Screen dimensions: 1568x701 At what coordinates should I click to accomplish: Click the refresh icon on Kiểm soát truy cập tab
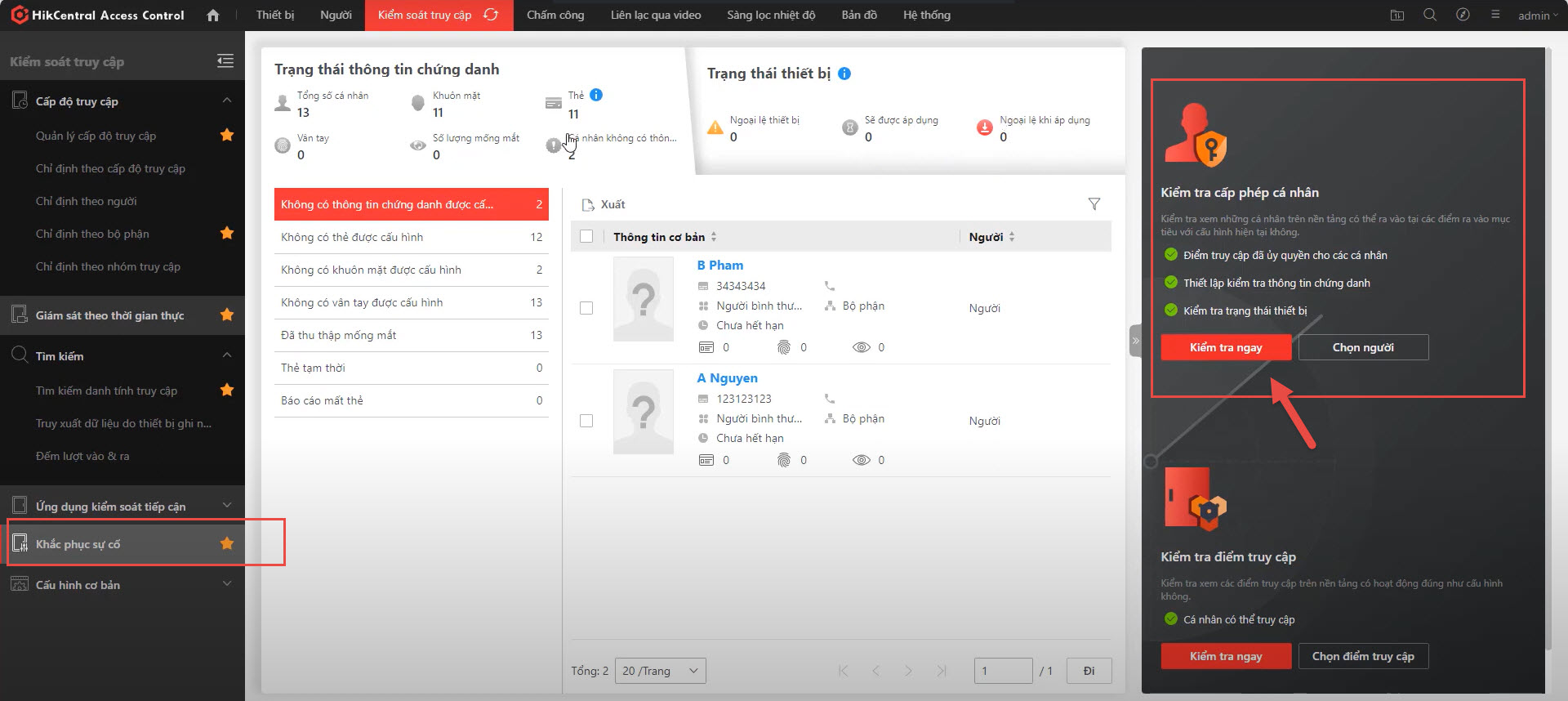pos(491,15)
